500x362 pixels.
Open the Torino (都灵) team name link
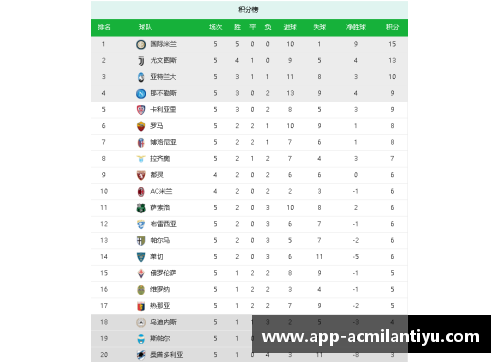coord(157,175)
